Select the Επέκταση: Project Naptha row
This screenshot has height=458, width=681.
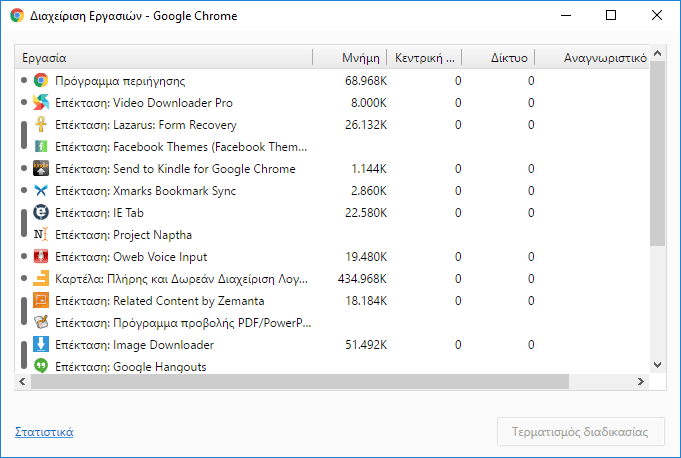pos(332,234)
